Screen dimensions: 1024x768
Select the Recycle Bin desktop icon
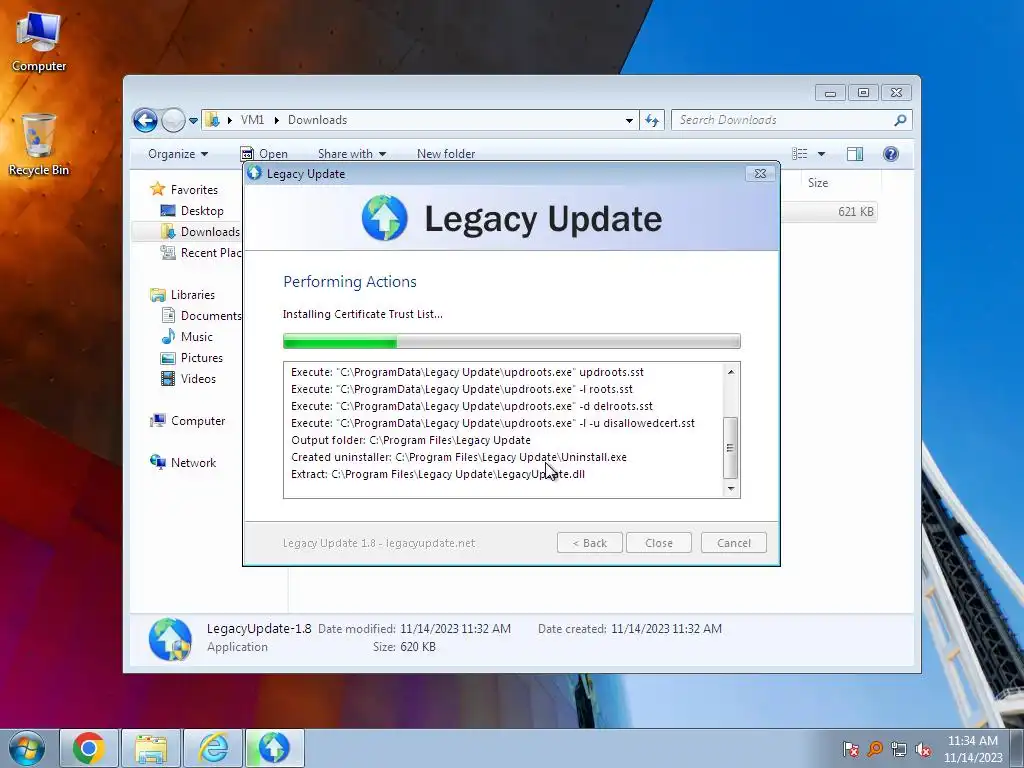pos(39,144)
